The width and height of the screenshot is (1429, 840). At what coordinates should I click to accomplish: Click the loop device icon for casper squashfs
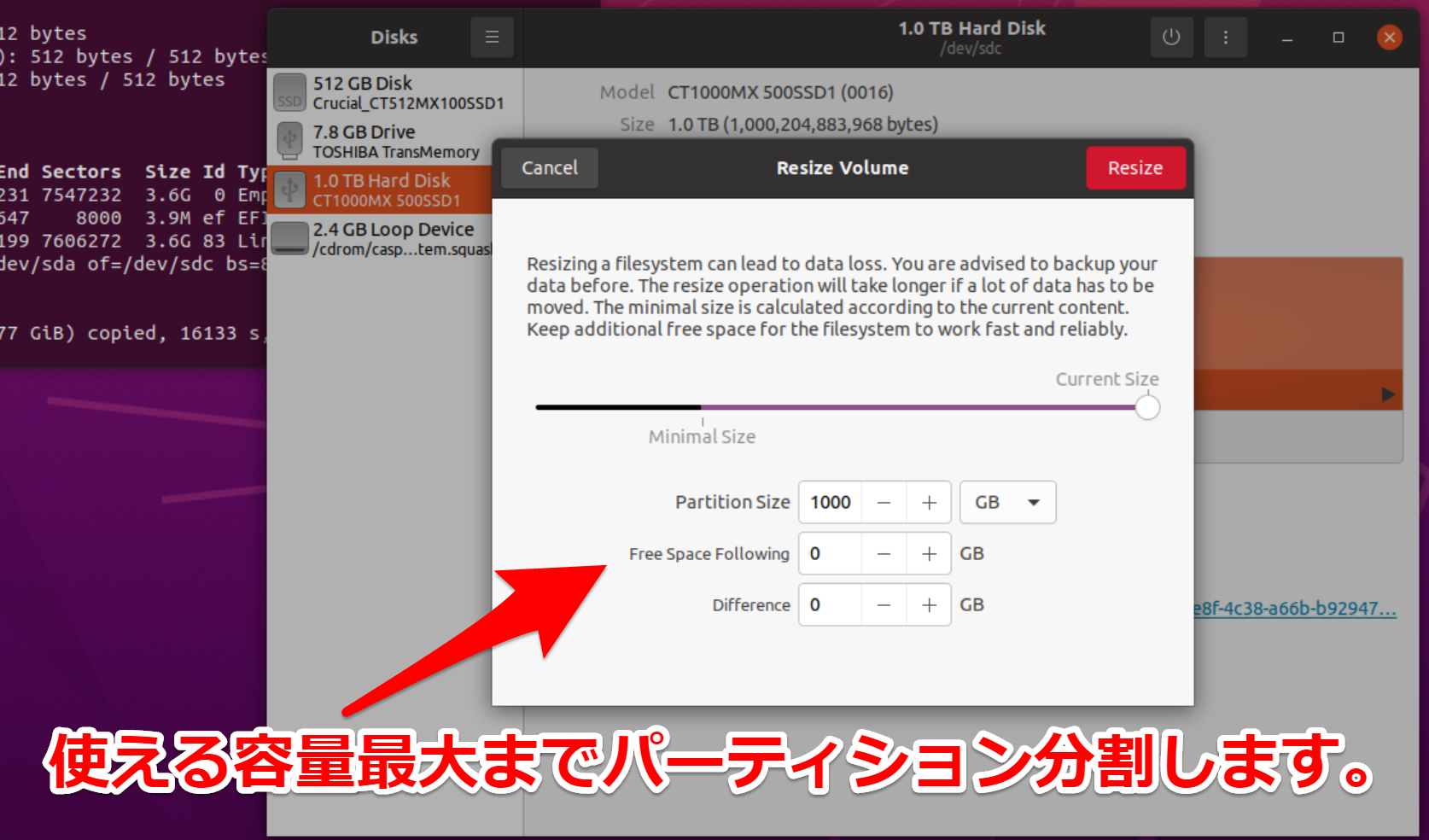(289, 239)
